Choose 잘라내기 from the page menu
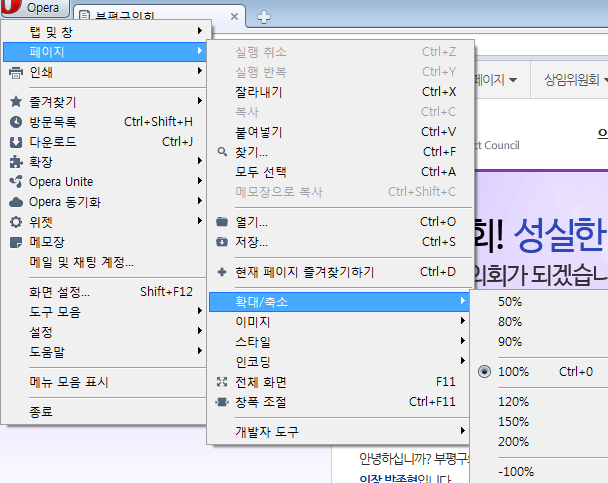The height and width of the screenshot is (483, 608). pos(340,92)
